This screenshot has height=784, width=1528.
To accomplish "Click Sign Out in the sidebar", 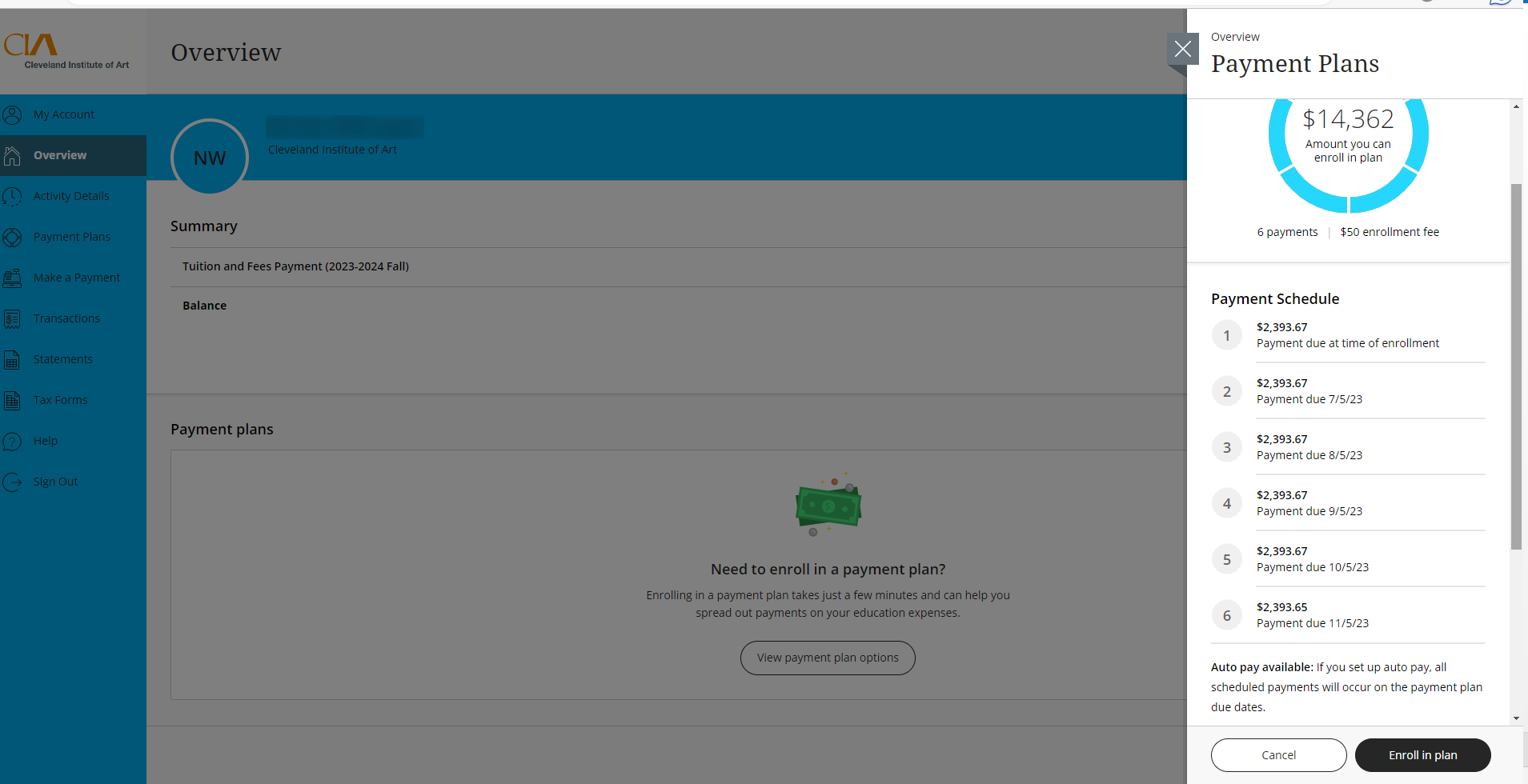I will [x=73, y=482].
